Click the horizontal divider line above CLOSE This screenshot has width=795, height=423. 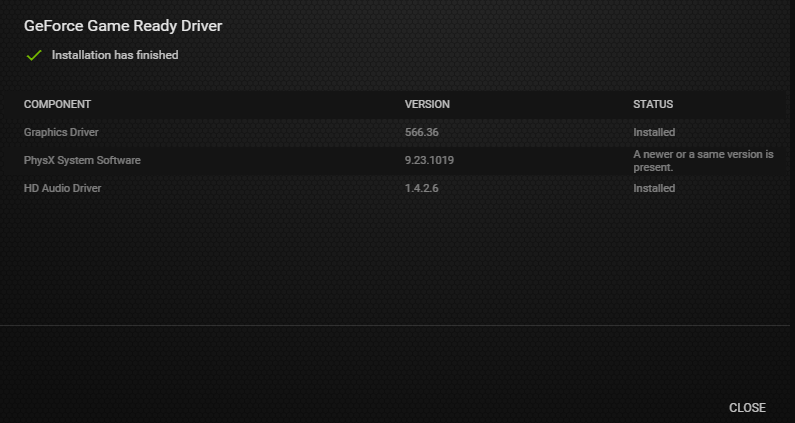pos(397,325)
